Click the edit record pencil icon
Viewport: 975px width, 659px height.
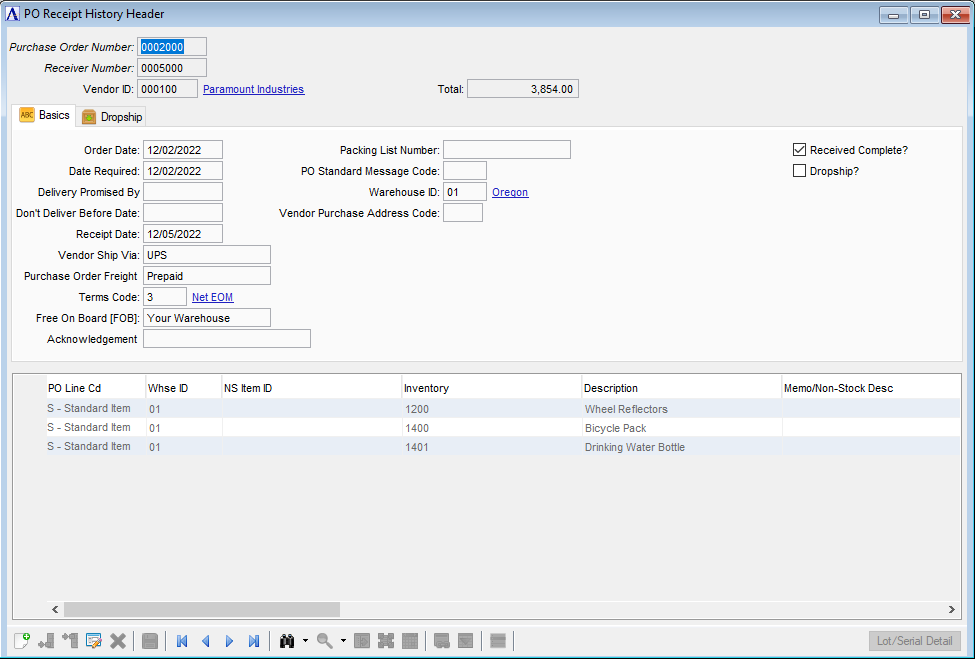[x=94, y=641]
